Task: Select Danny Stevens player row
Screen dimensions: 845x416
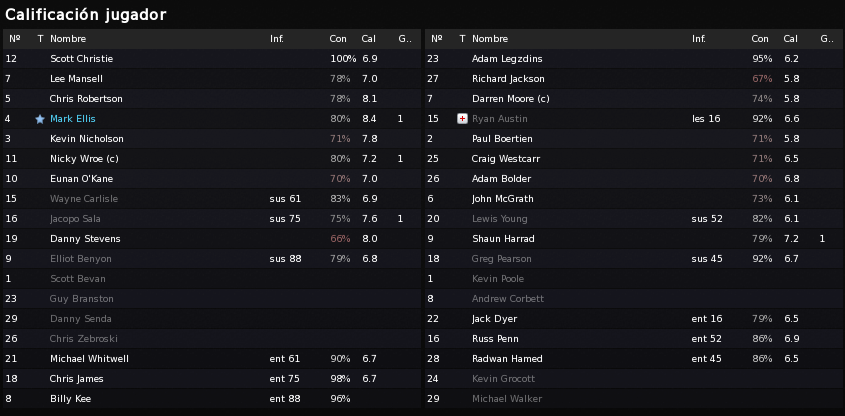Action: (x=212, y=239)
